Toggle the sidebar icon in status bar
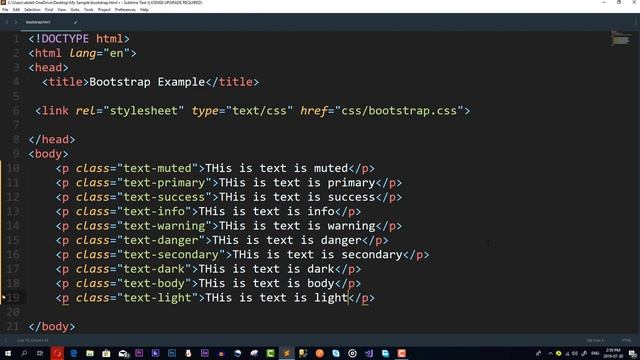 [6, 340]
